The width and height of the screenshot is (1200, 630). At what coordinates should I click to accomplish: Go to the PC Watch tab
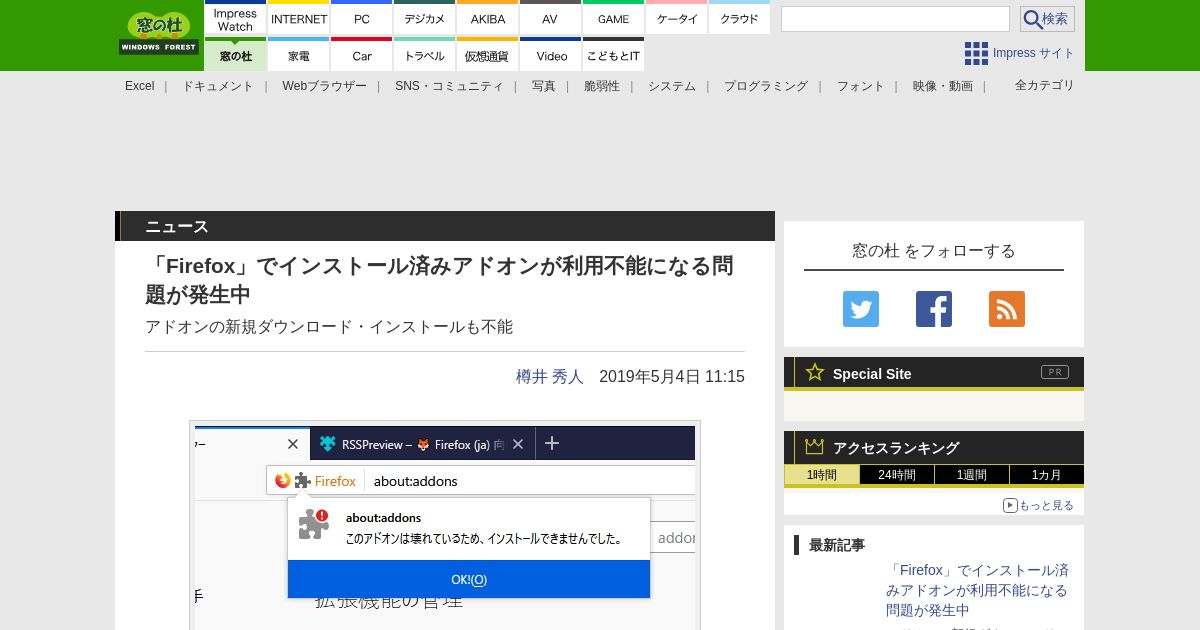361,18
